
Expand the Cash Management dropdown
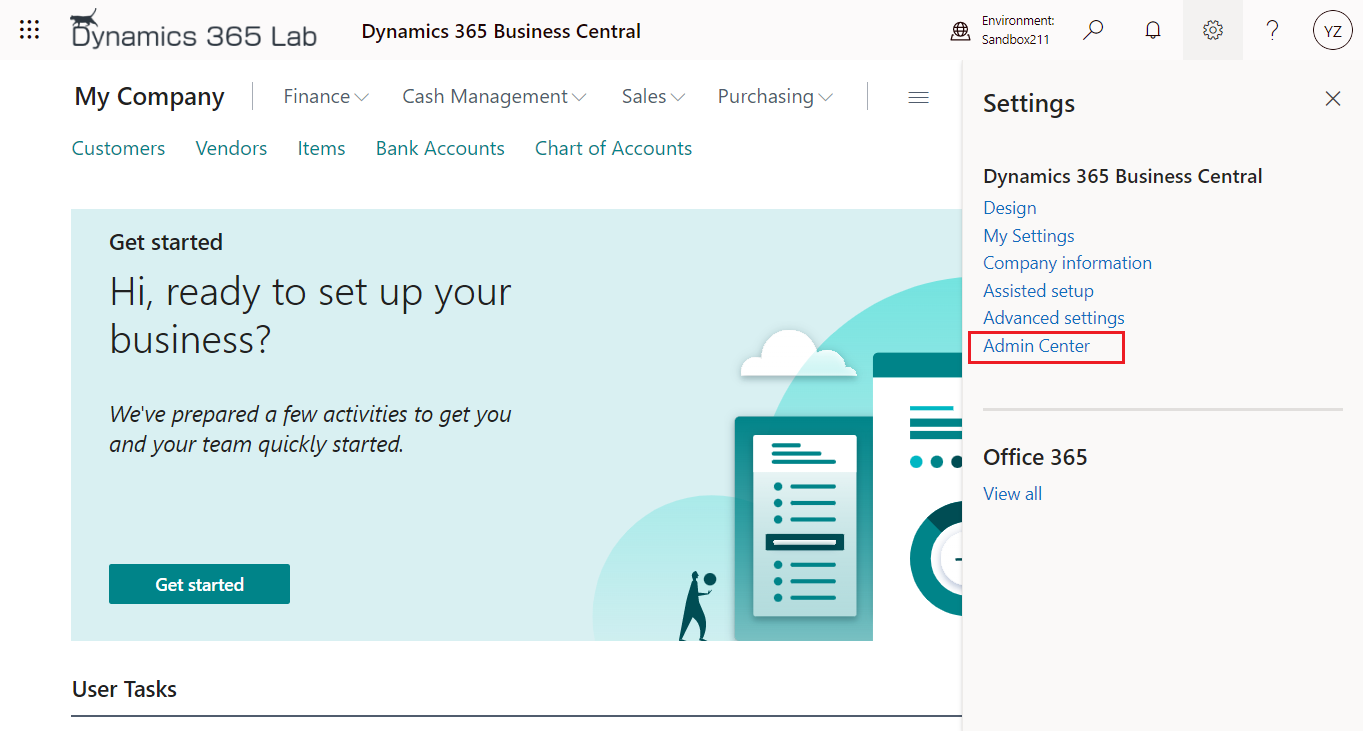pos(493,96)
